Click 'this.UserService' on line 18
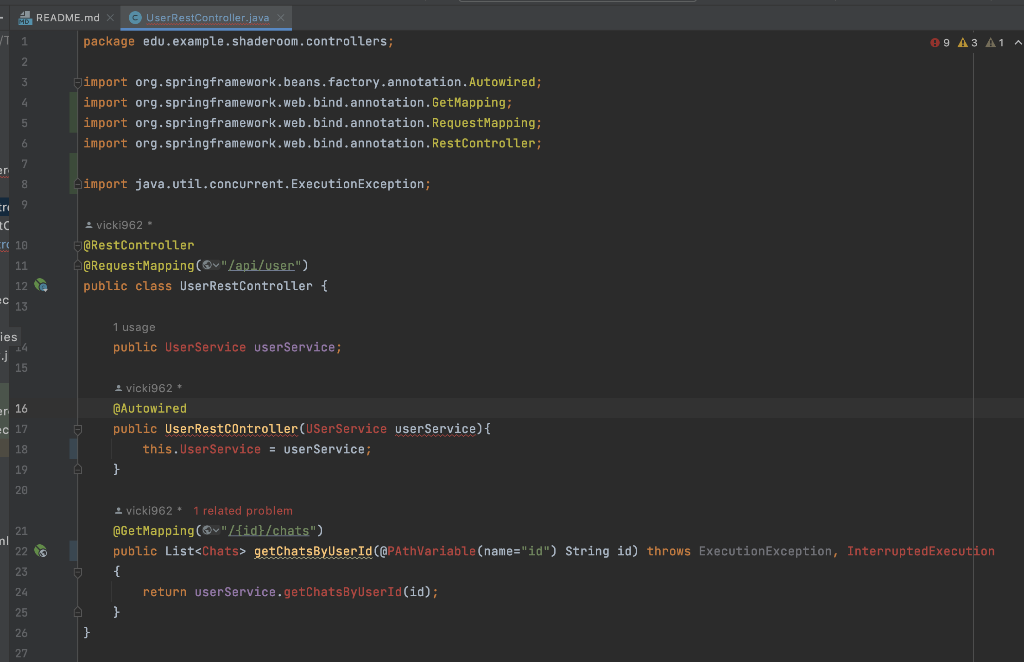 [x=201, y=449]
